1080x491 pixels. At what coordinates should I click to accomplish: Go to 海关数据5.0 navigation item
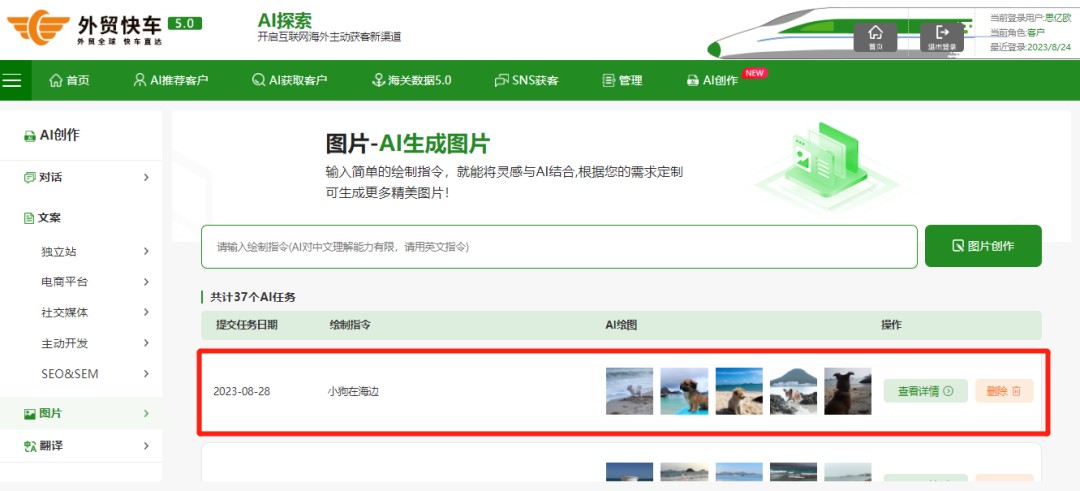point(411,81)
